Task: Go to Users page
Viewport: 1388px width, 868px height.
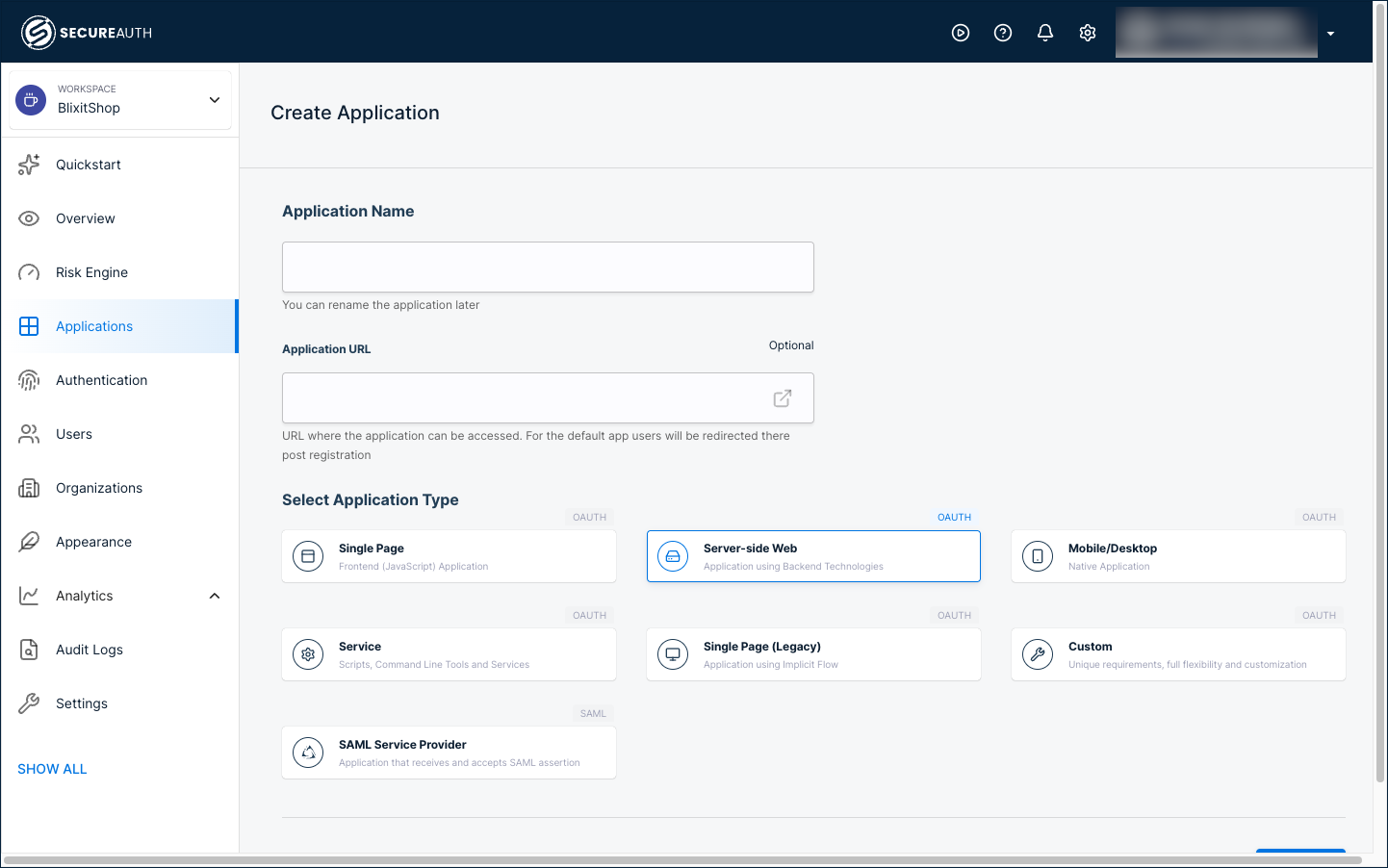Action: coord(119,434)
